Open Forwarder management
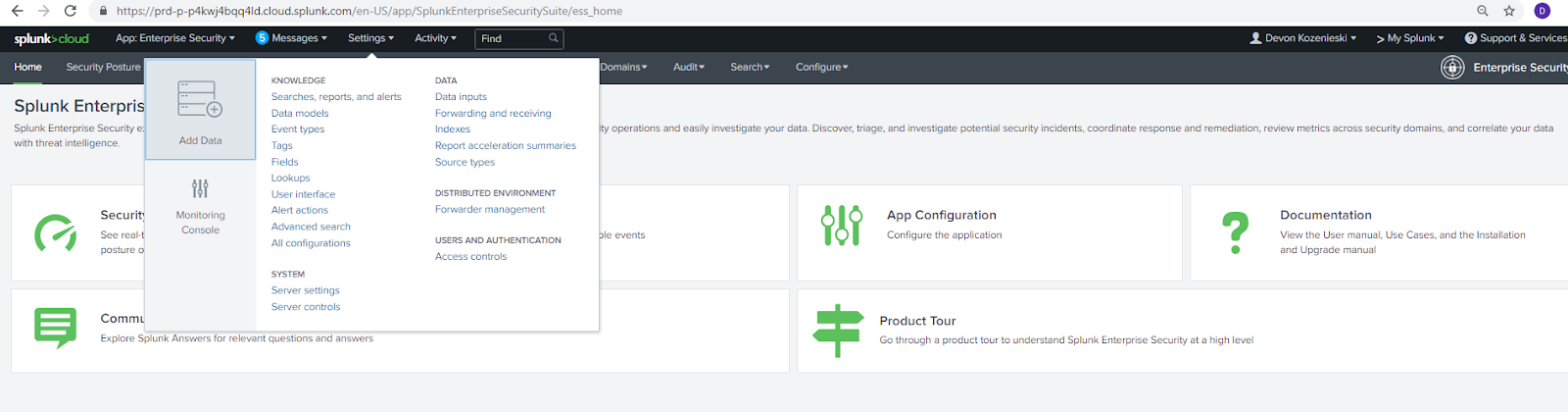The image size is (1568, 412). coord(490,210)
